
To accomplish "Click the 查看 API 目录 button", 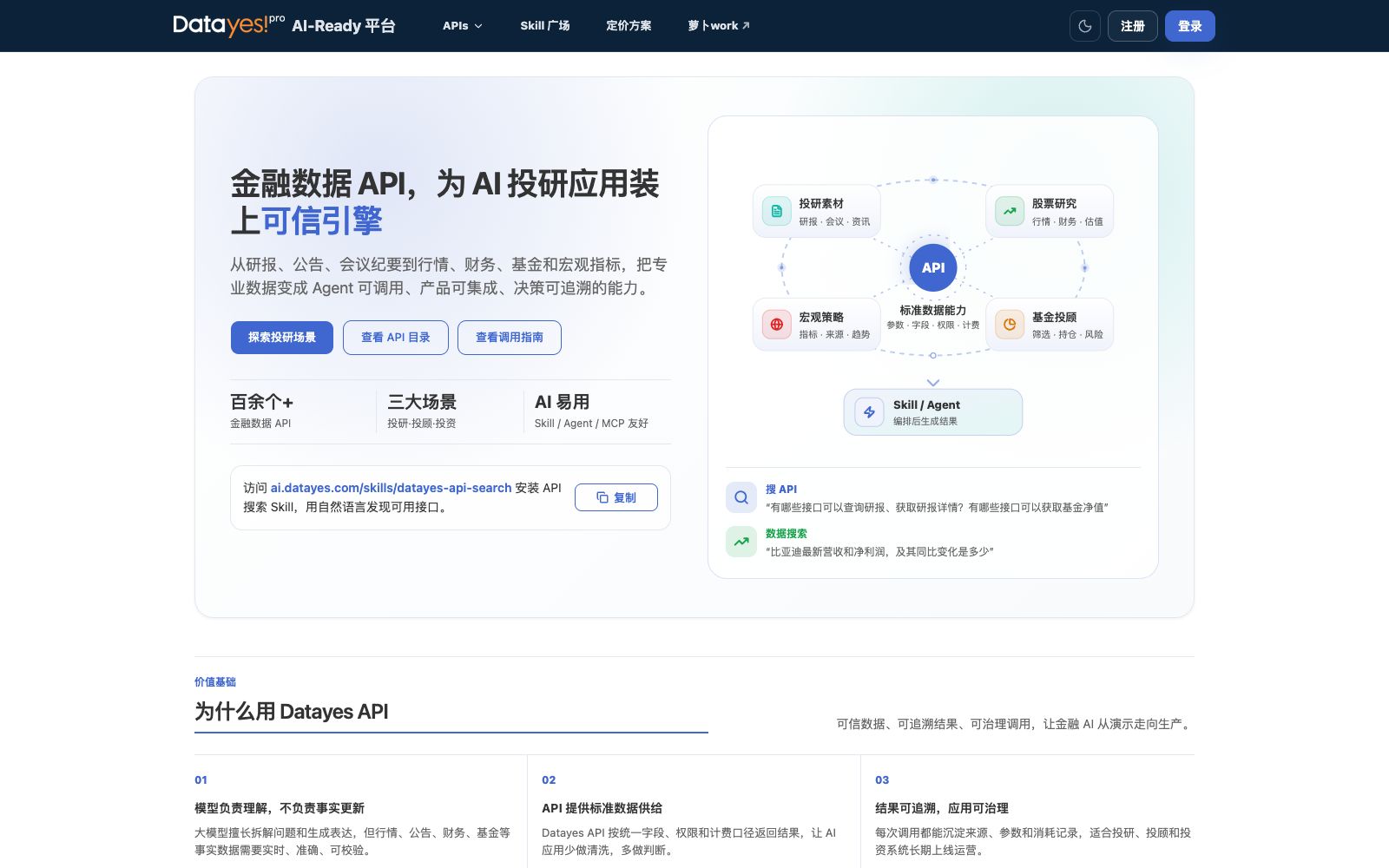I will [x=396, y=338].
